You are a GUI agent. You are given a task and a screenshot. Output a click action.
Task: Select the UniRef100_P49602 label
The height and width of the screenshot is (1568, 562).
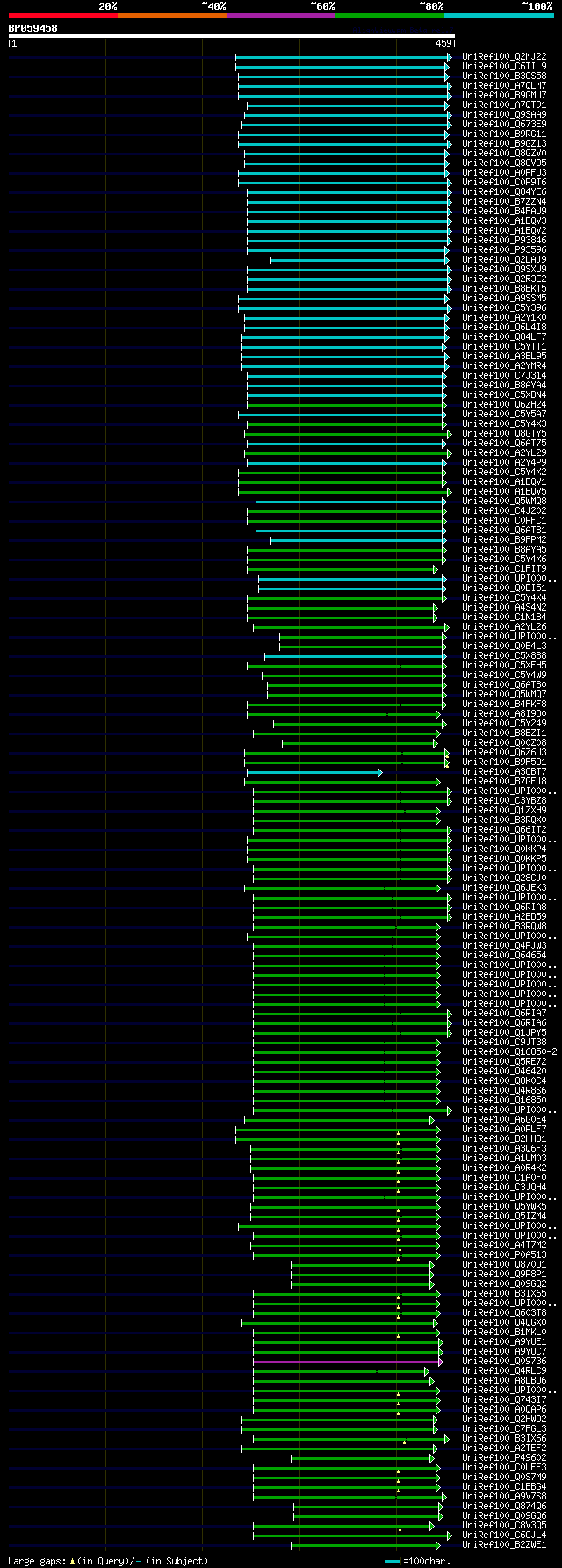(x=505, y=1457)
